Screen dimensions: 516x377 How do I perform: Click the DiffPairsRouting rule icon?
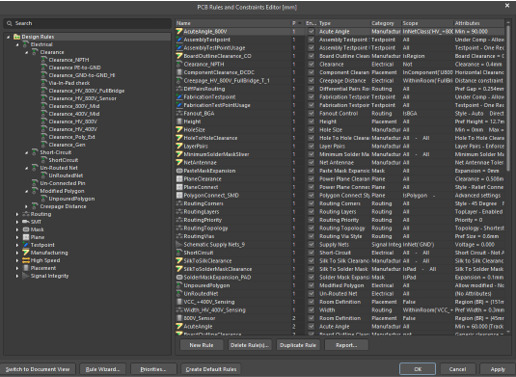pos(179,89)
